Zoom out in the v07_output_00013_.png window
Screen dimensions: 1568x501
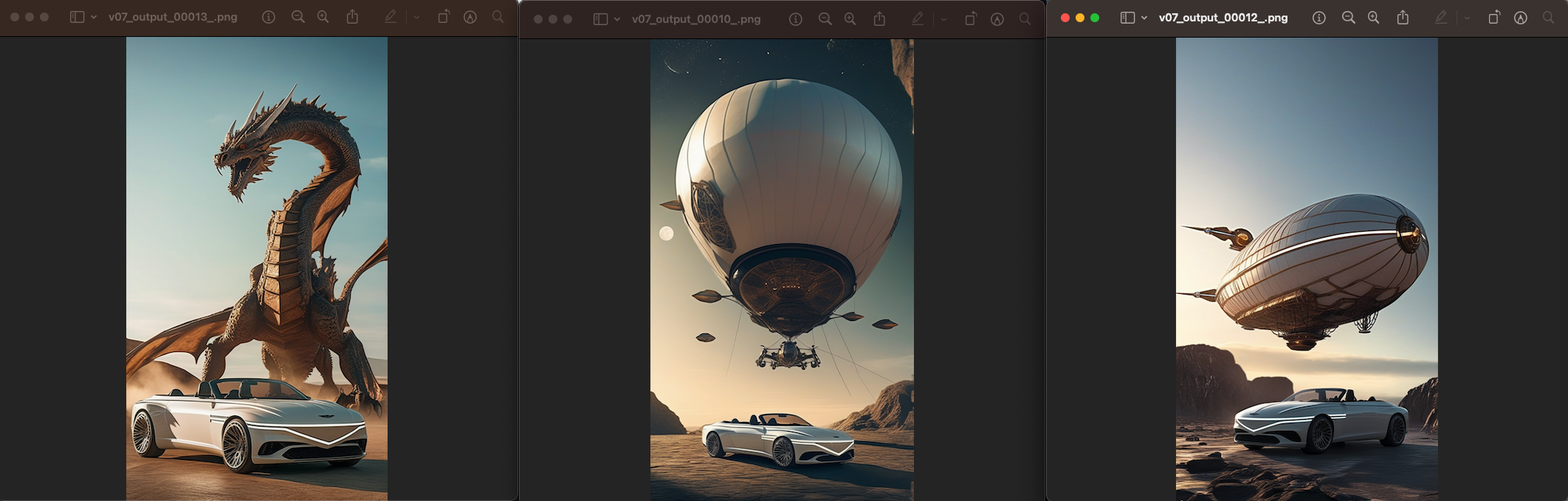pos(298,17)
